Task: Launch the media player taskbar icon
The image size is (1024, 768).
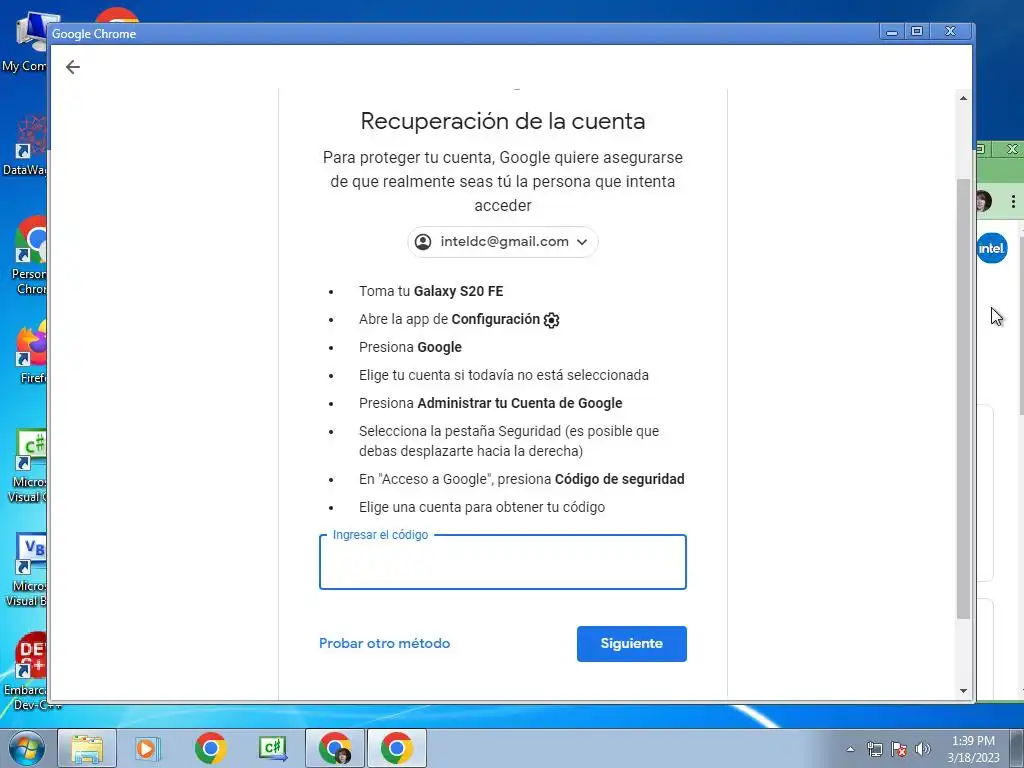Action: [148, 748]
